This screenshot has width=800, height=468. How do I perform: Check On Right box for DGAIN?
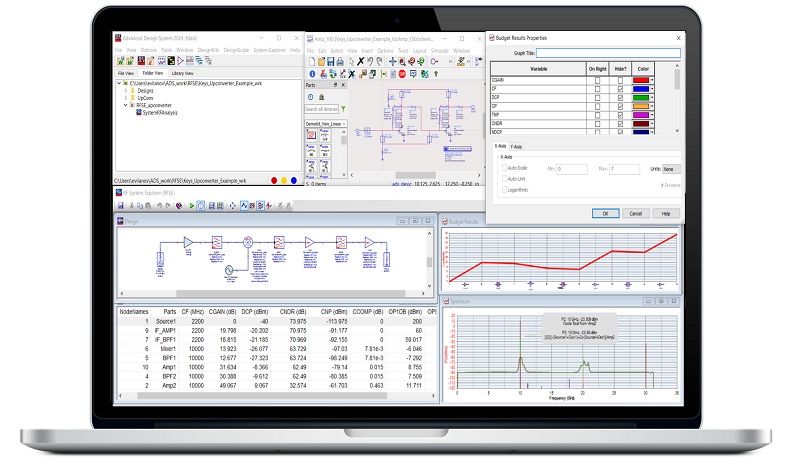[597, 80]
